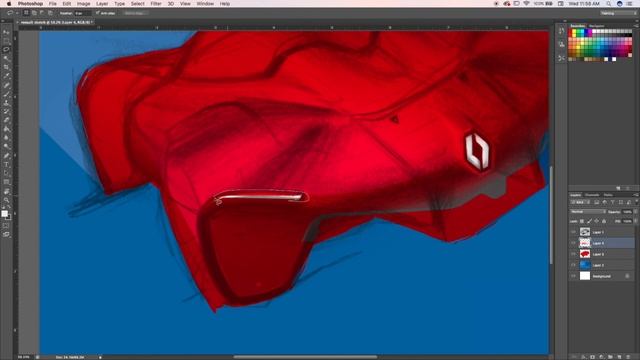Open the blend mode dropdown
This screenshot has height=360, width=640.
588,212
